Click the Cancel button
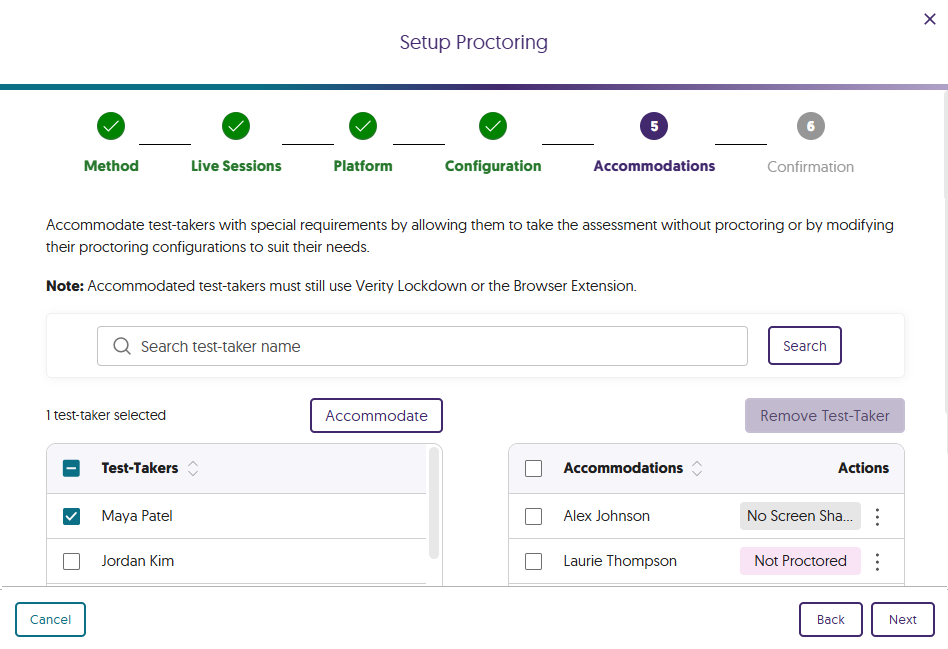948x649 pixels. [x=50, y=619]
